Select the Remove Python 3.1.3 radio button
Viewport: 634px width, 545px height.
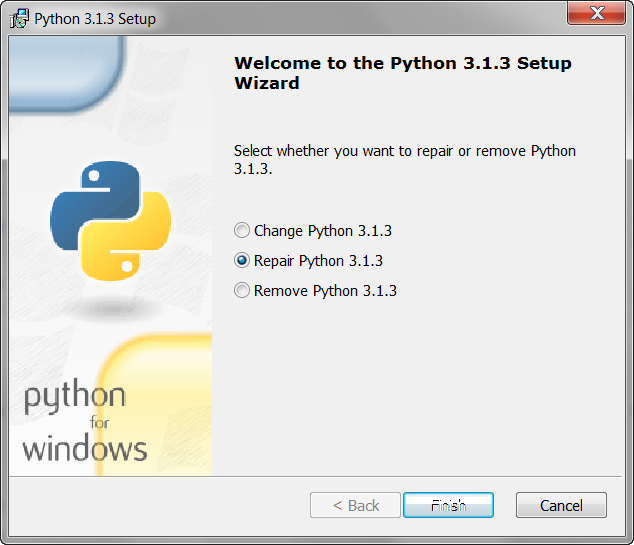[x=242, y=291]
